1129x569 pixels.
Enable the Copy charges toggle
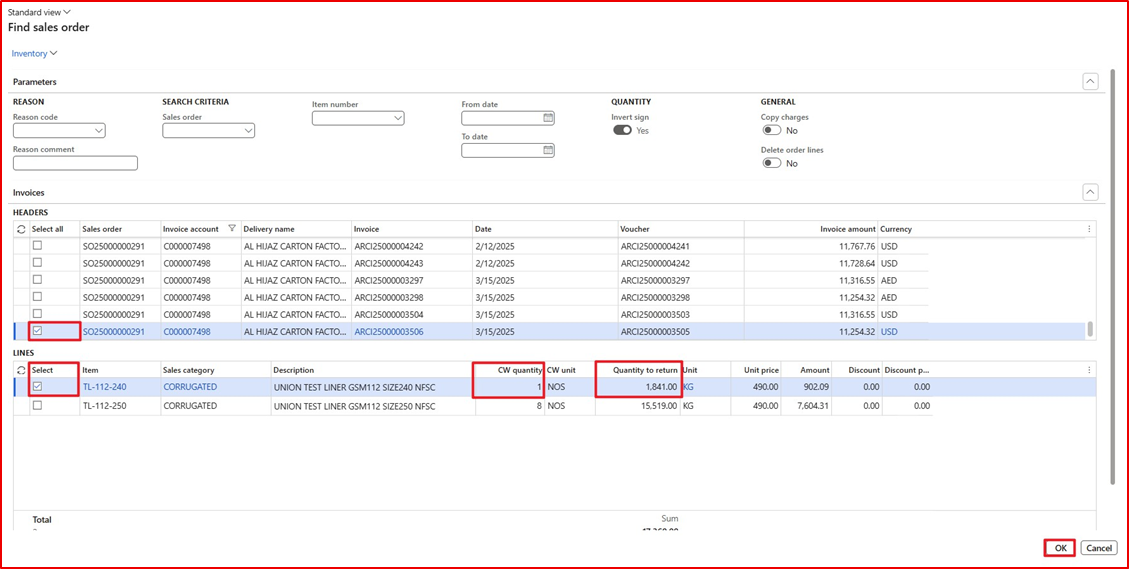pos(771,131)
